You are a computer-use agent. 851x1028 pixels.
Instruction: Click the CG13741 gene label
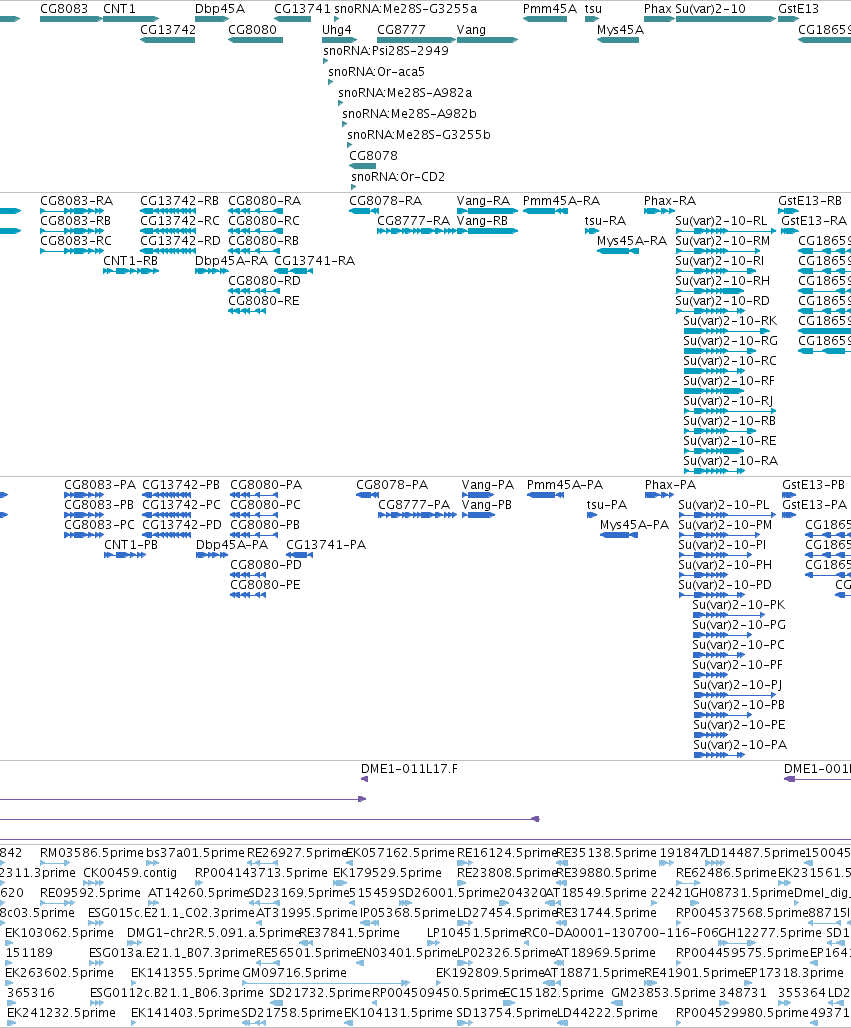302,9
